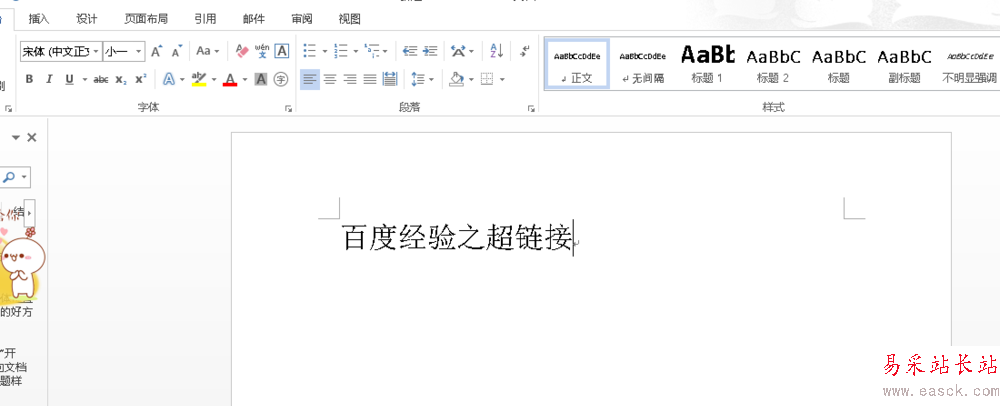1000x406 pixels.
Task: Expand the highlight color arrow
Action: pyautogui.click(x=214, y=79)
